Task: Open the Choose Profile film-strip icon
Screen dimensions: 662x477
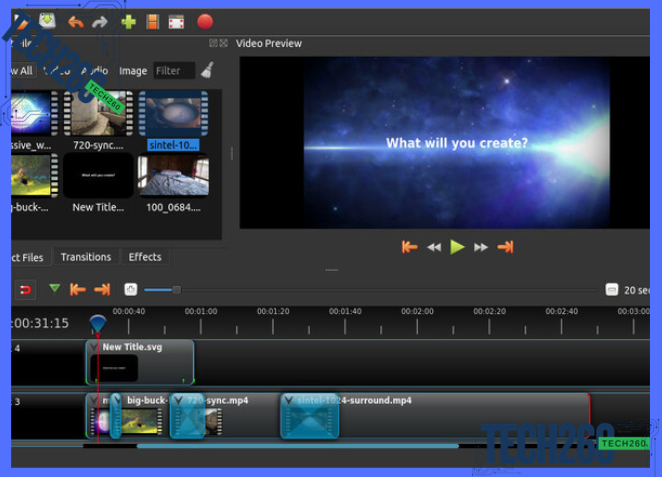Action: (x=152, y=21)
